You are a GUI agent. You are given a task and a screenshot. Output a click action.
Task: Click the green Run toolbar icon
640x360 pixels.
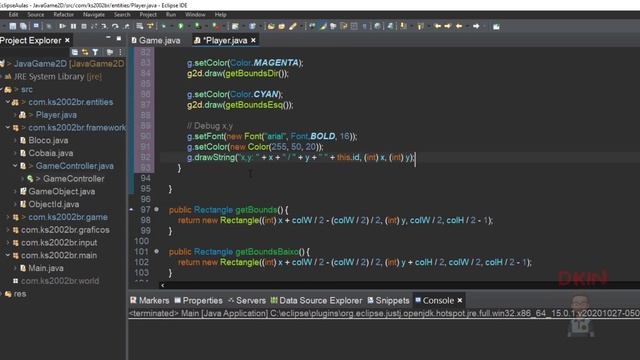[x=180, y=26]
